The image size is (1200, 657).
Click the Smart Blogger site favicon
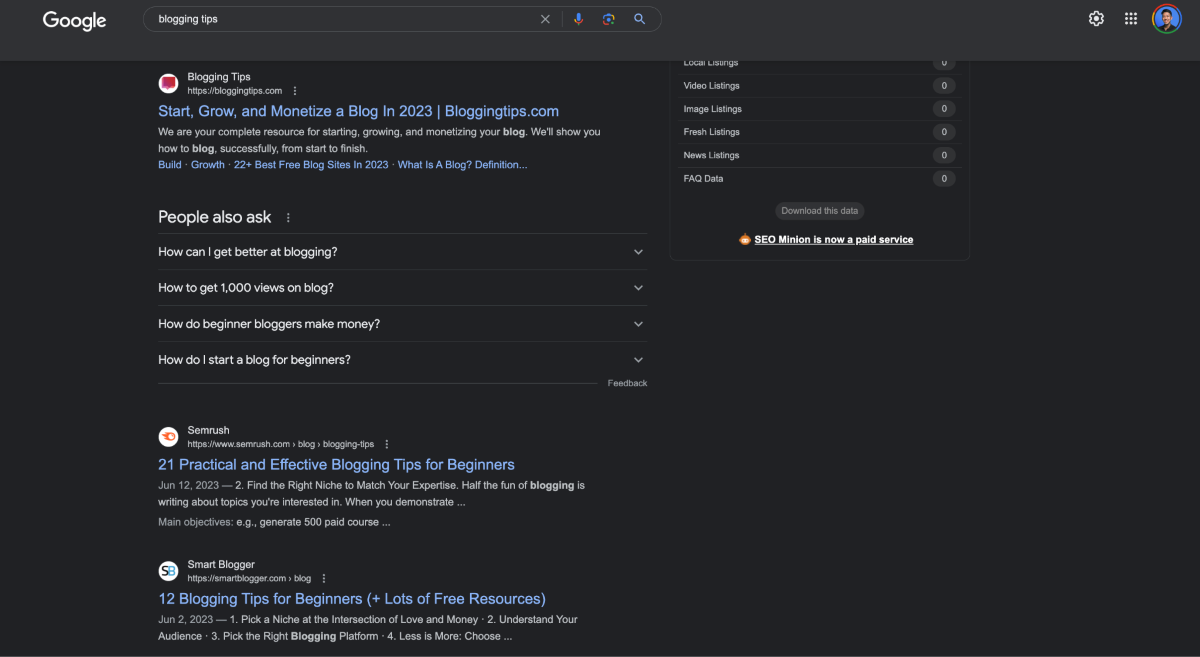point(168,571)
